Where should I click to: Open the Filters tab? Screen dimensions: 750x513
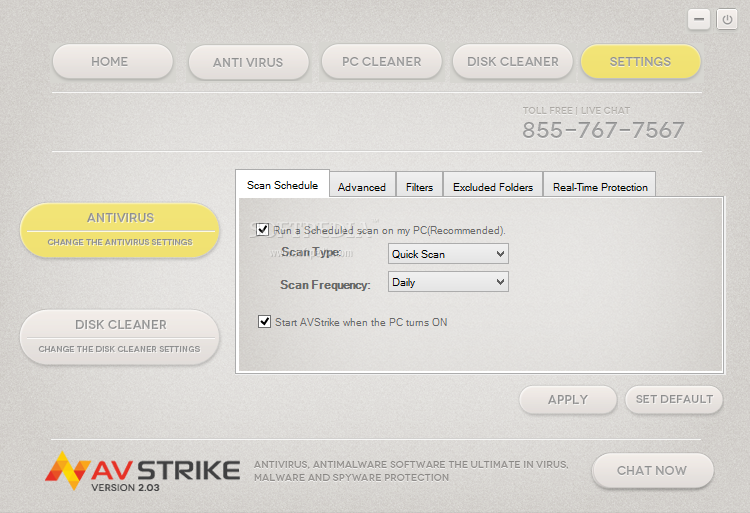coord(419,186)
